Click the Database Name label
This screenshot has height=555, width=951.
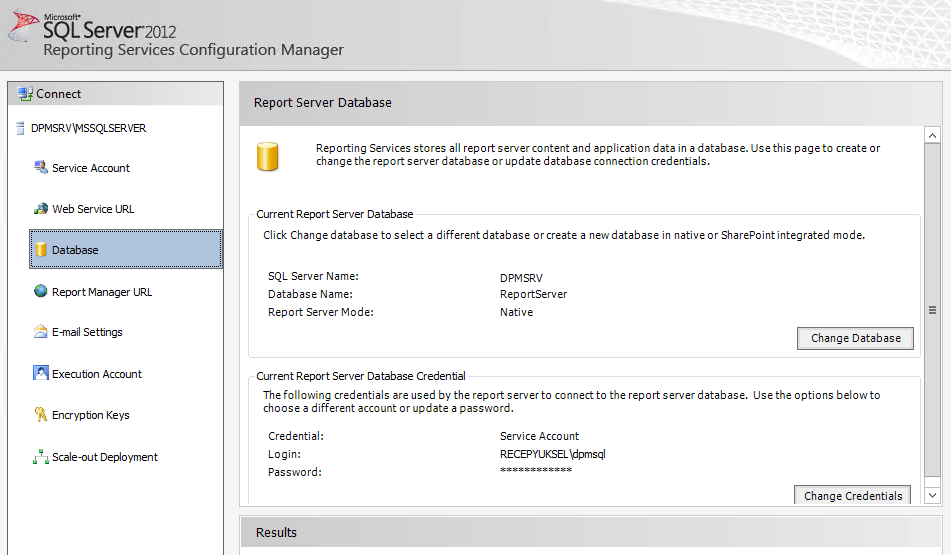(x=311, y=294)
